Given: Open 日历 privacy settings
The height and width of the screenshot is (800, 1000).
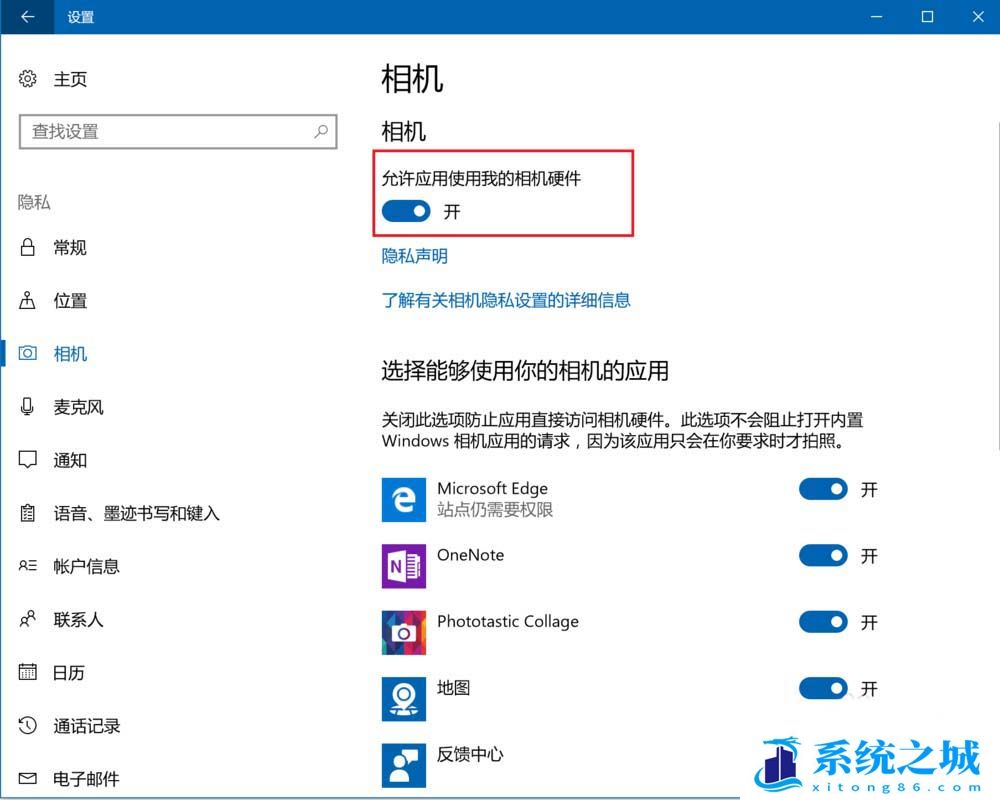Looking at the screenshot, I should click(69, 672).
